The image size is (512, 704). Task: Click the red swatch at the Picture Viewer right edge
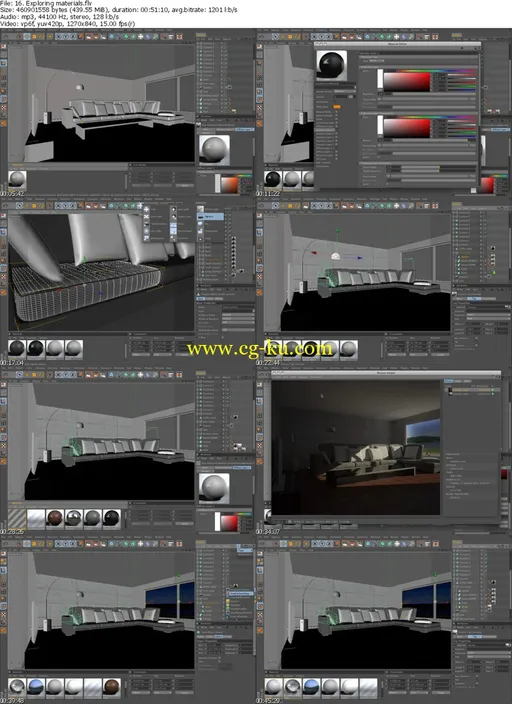pyautogui.click(x=504, y=474)
